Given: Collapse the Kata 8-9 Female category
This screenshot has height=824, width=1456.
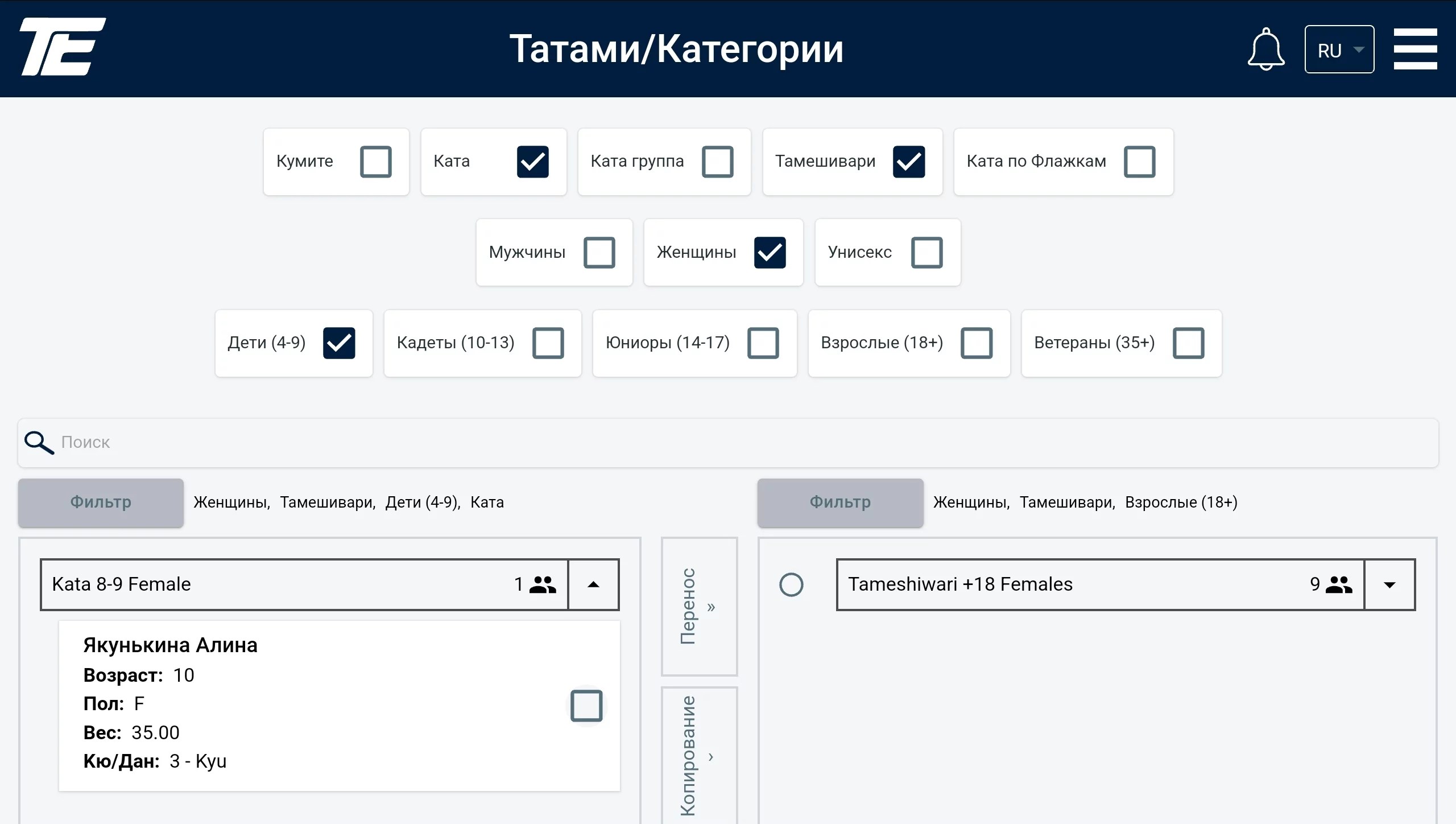Looking at the screenshot, I should click(593, 584).
